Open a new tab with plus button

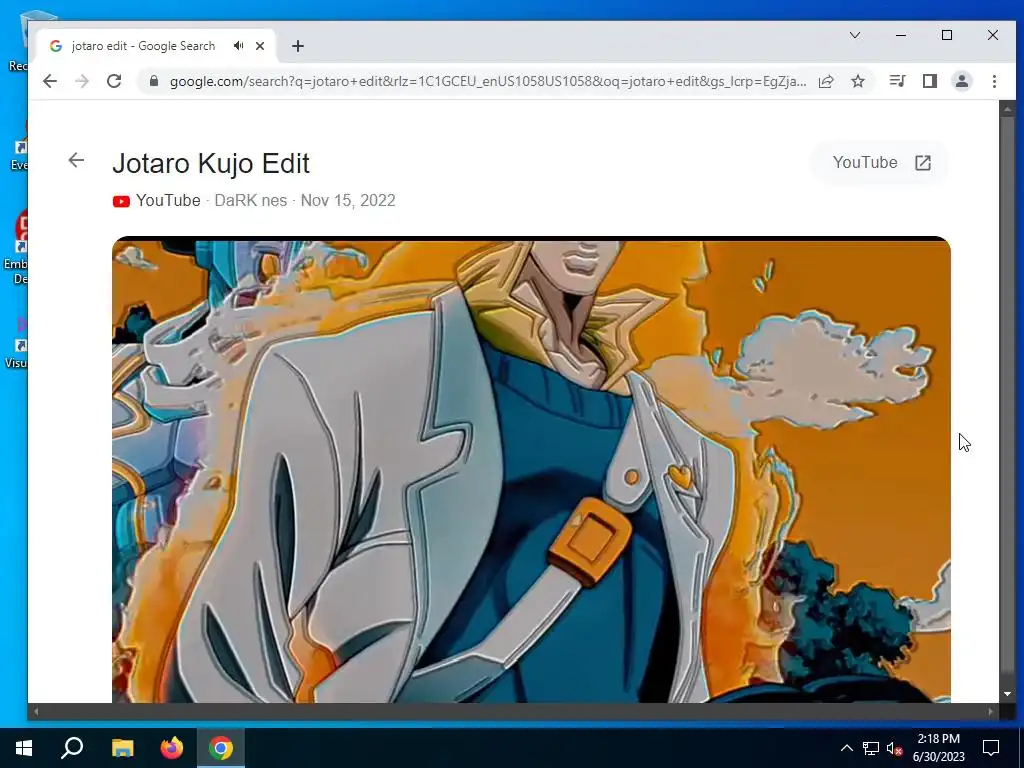pyautogui.click(x=298, y=46)
